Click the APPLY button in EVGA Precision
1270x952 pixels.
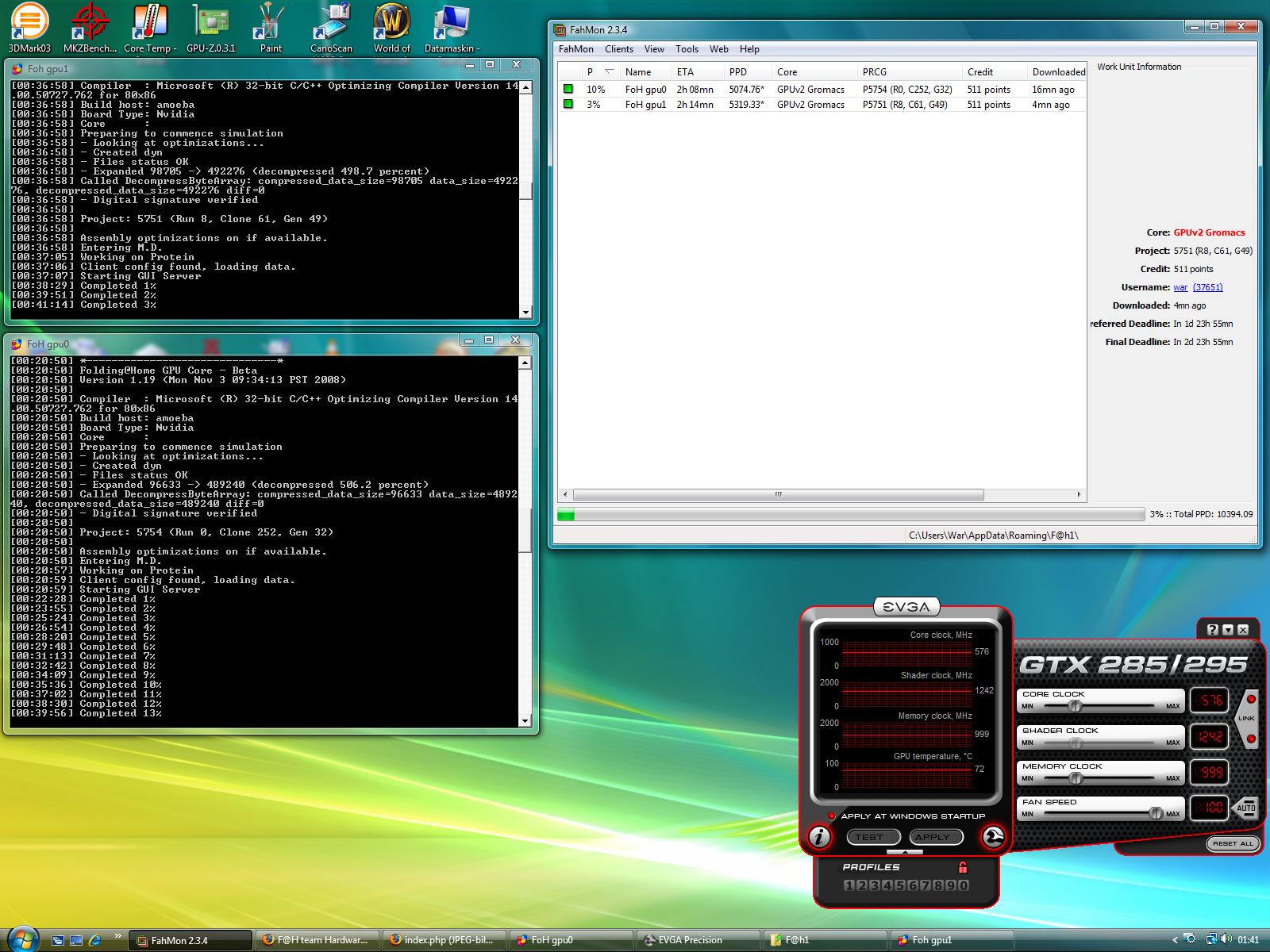937,837
